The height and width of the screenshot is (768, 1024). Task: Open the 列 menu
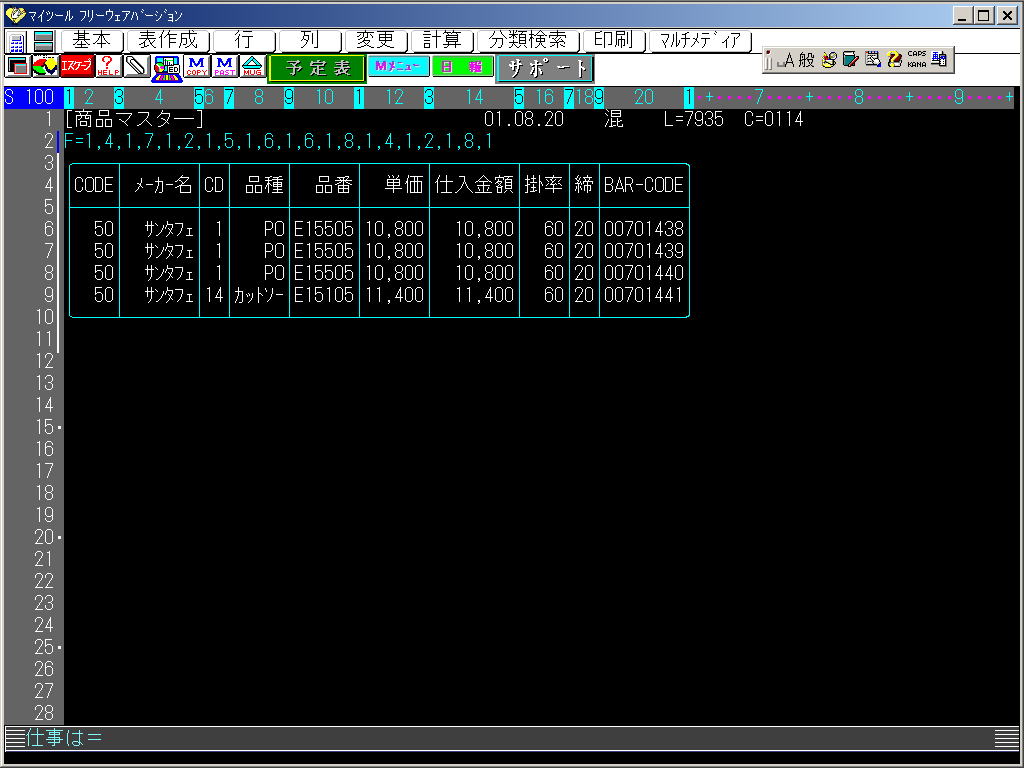pos(310,40)
